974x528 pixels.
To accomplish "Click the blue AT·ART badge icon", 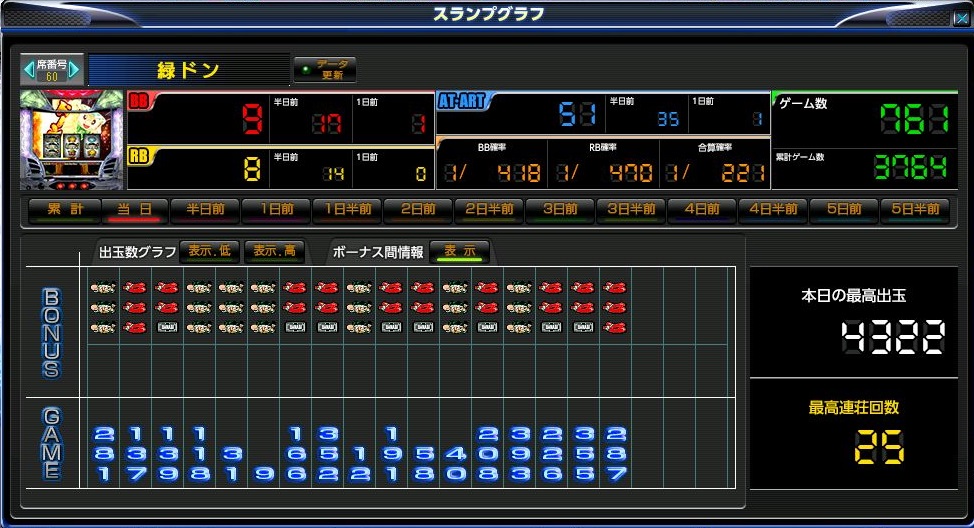I will [x=461, y=101].
